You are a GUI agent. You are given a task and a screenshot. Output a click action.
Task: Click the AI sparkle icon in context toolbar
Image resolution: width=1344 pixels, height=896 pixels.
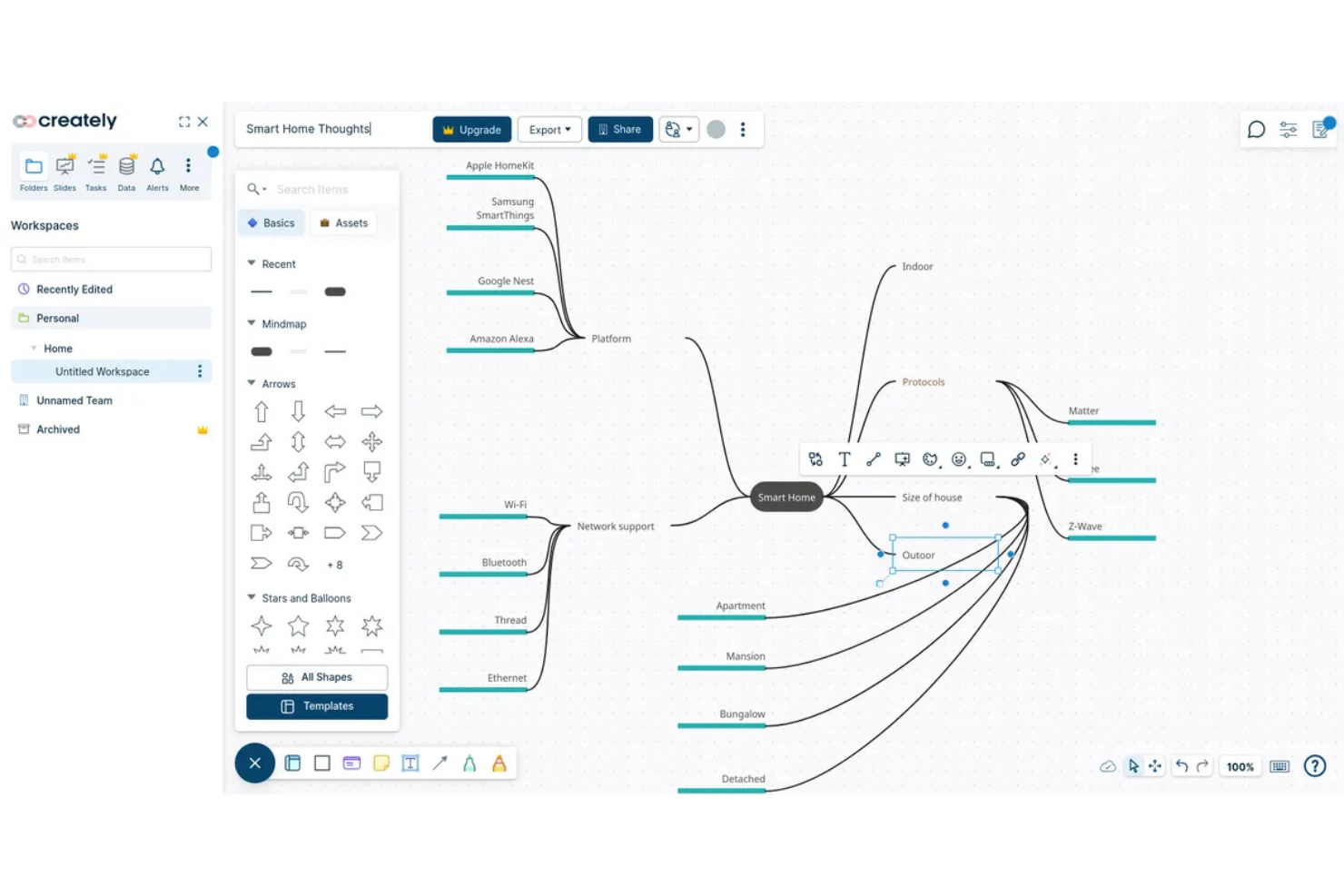(1046, 459)
